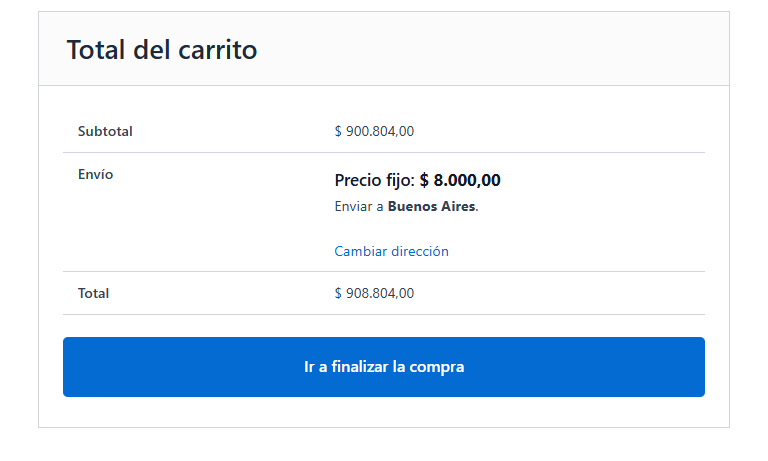Click the word "dirección" in the blue link

(419, 251)
